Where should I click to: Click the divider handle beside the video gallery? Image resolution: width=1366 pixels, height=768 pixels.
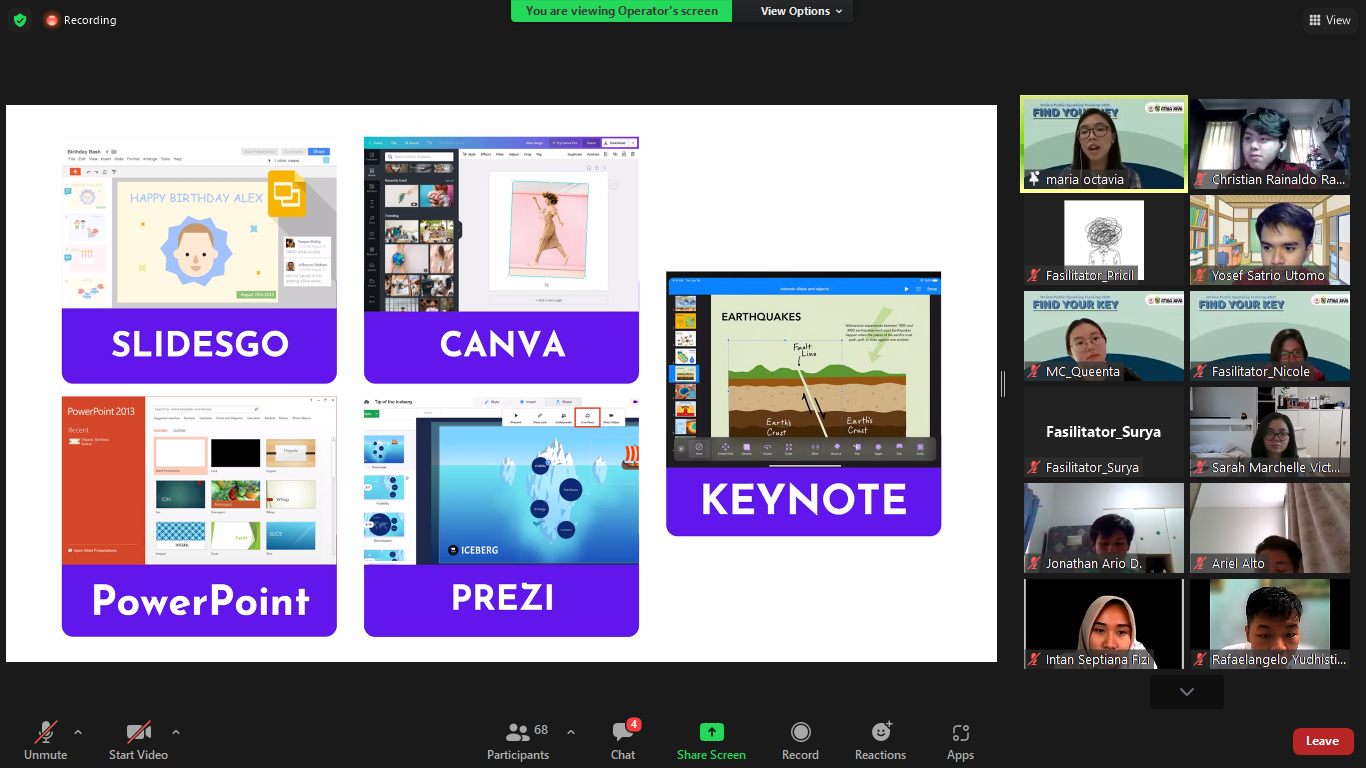1003,384
